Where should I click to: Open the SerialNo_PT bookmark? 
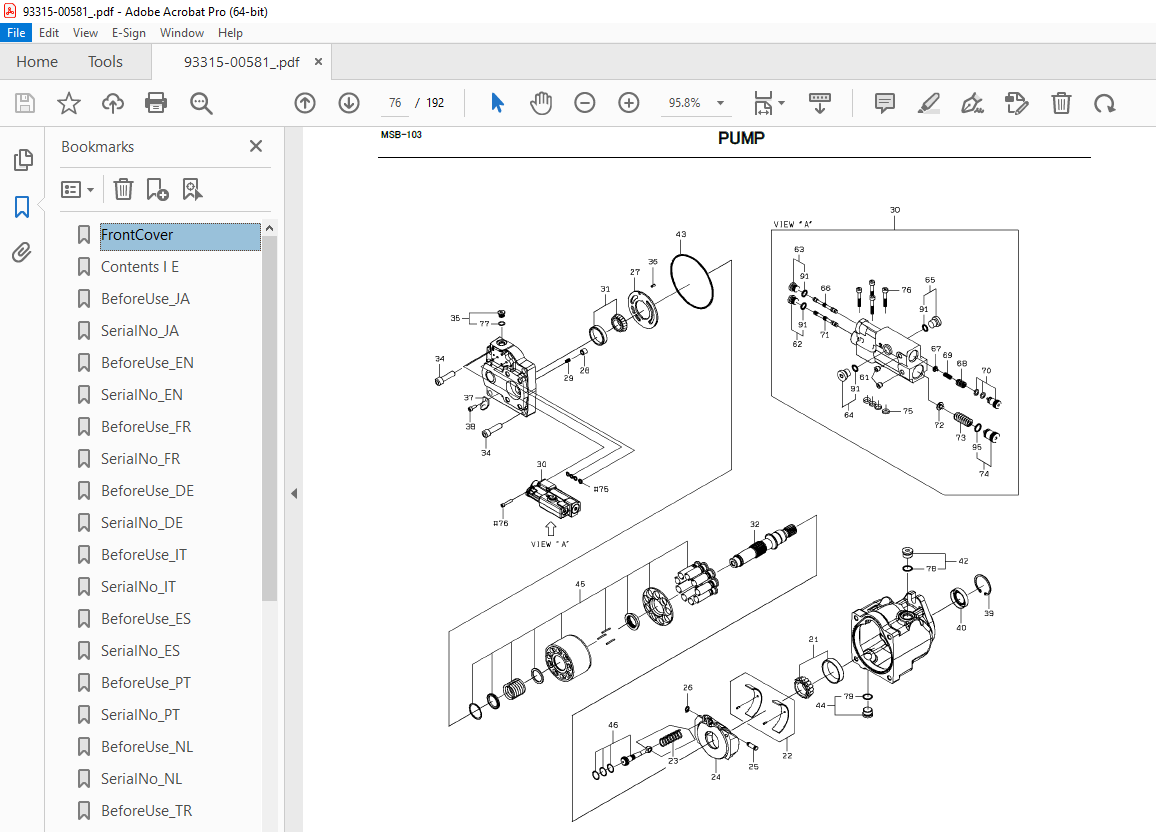pyautogui.click(x=140, y=715)
